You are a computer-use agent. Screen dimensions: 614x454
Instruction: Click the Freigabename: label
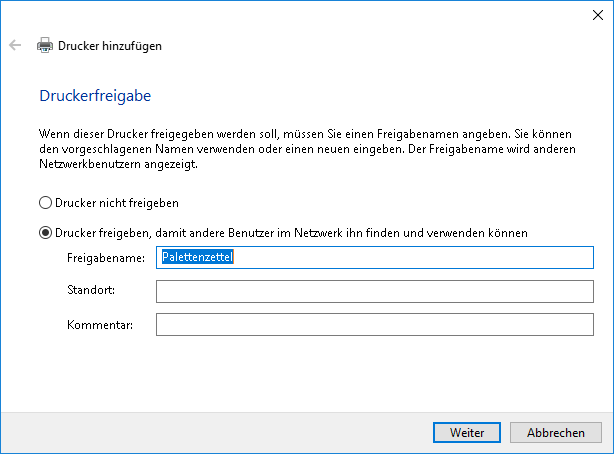106,258
